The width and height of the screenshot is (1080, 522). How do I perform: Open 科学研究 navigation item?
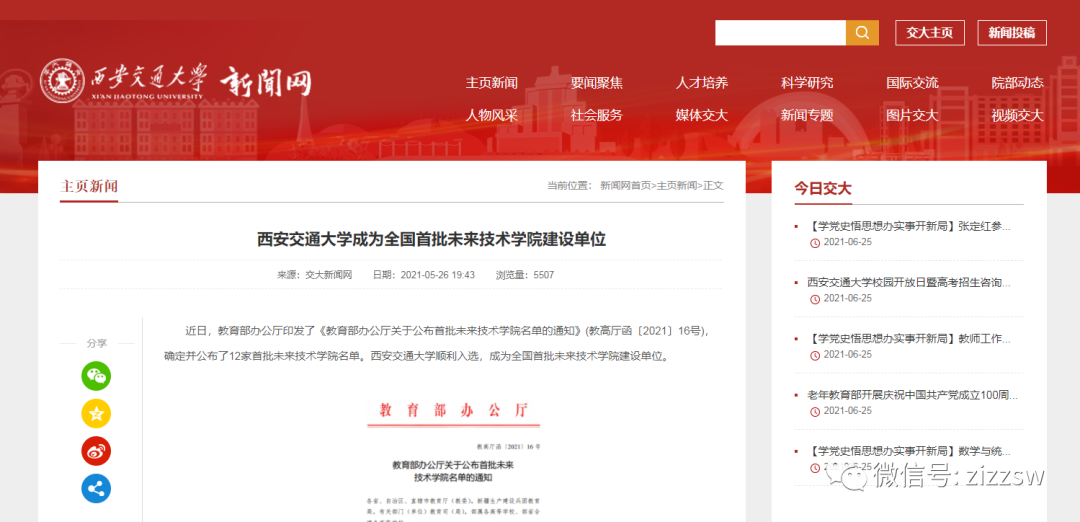[807, 83]
